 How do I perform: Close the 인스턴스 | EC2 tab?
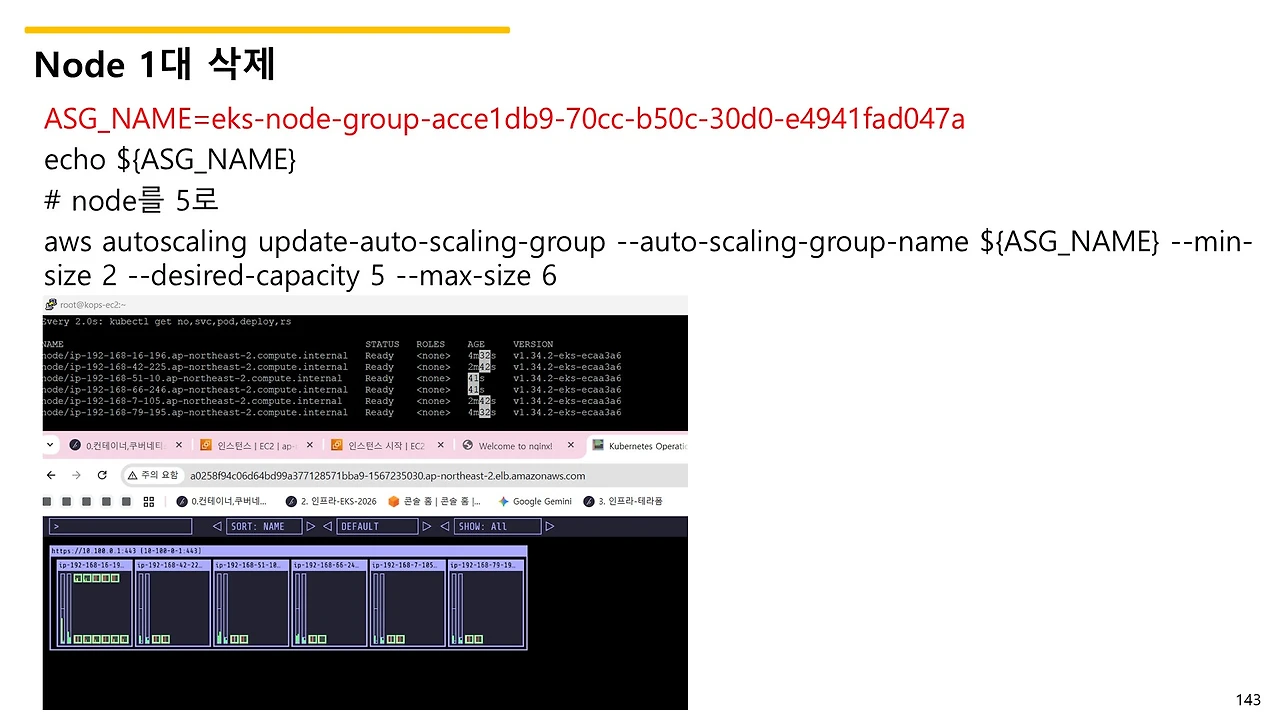tap(310, 445)
